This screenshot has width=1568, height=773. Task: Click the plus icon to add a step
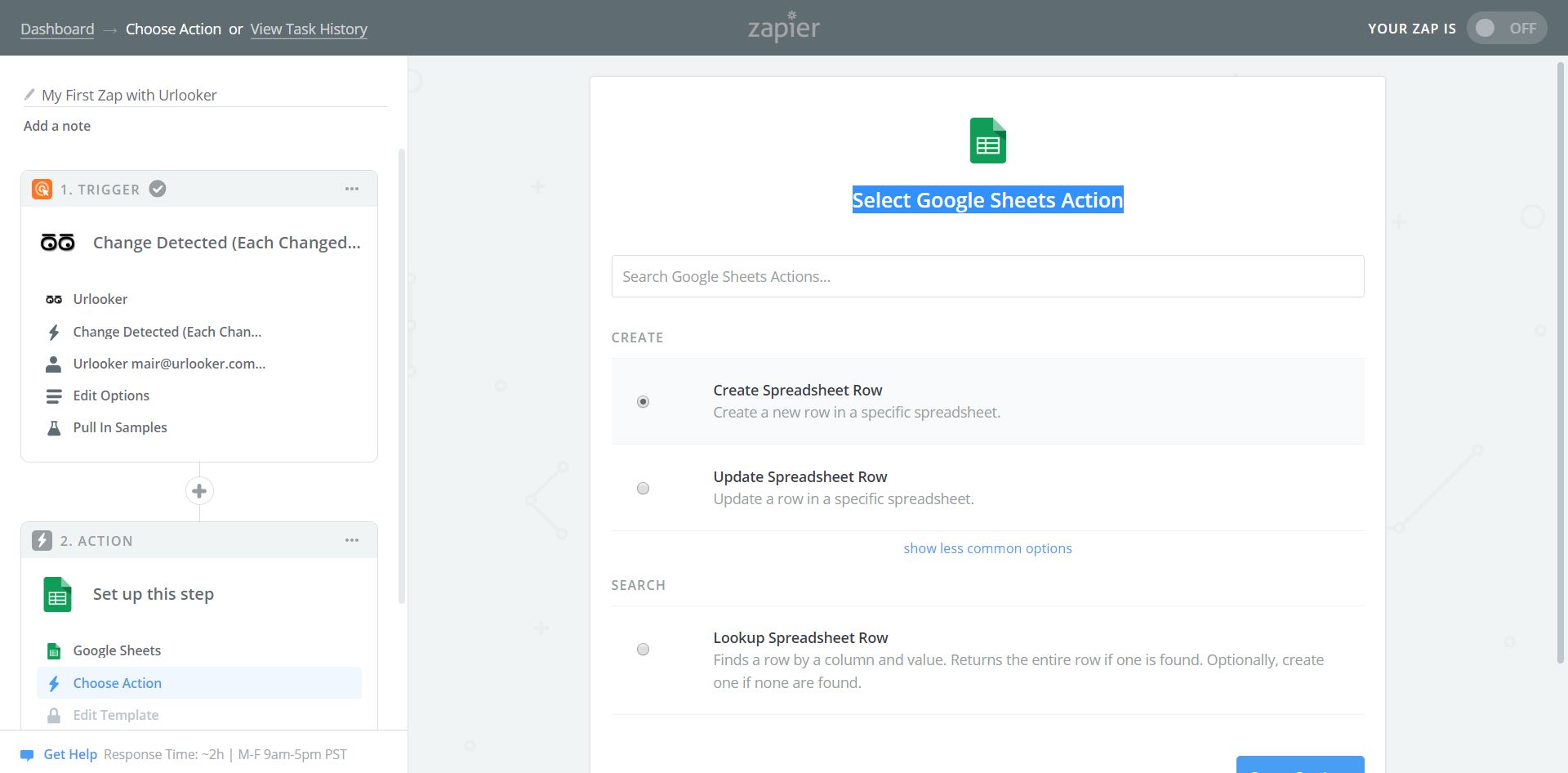[199, 491]
